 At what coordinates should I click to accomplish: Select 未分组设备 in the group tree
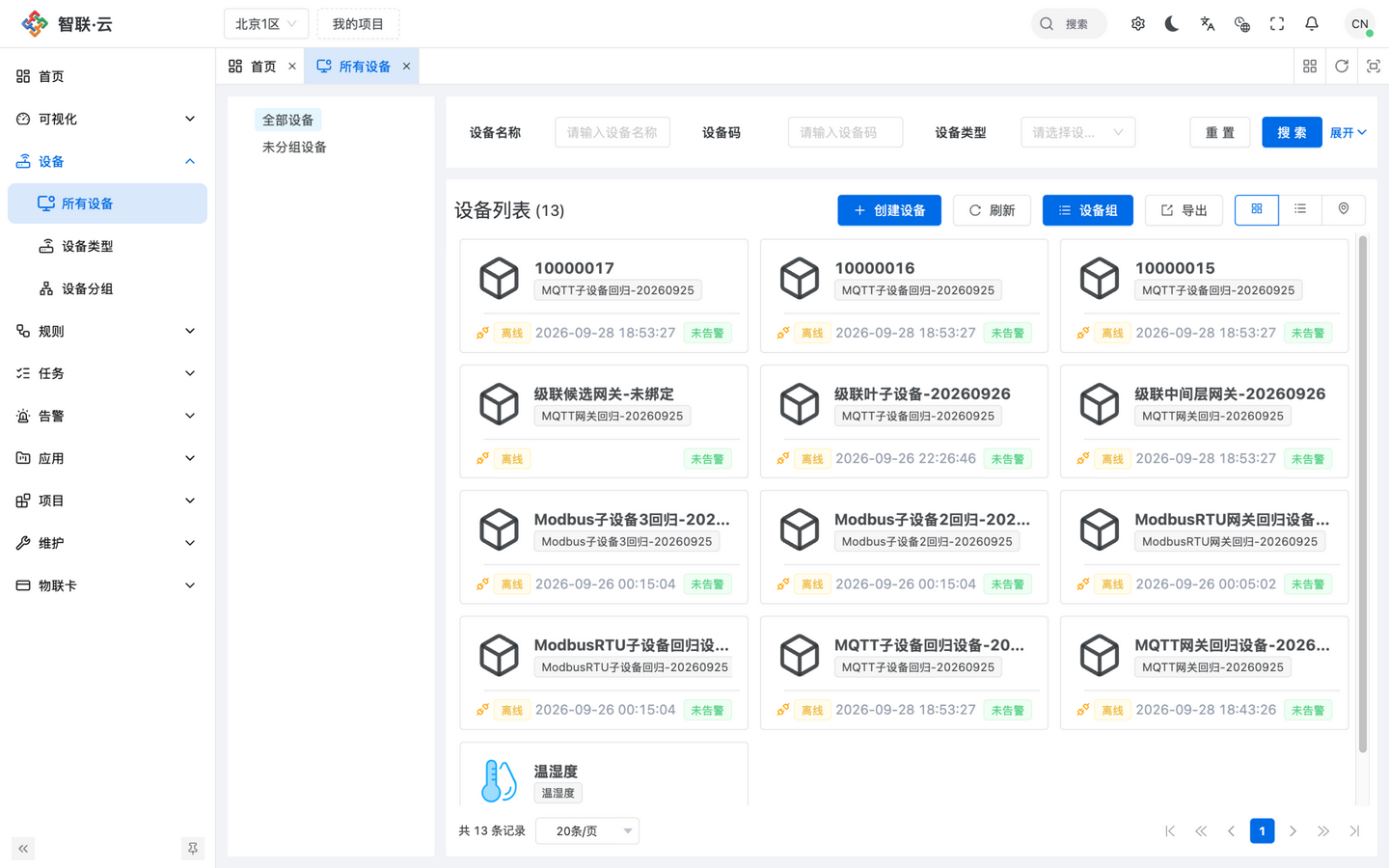(294, 147)
